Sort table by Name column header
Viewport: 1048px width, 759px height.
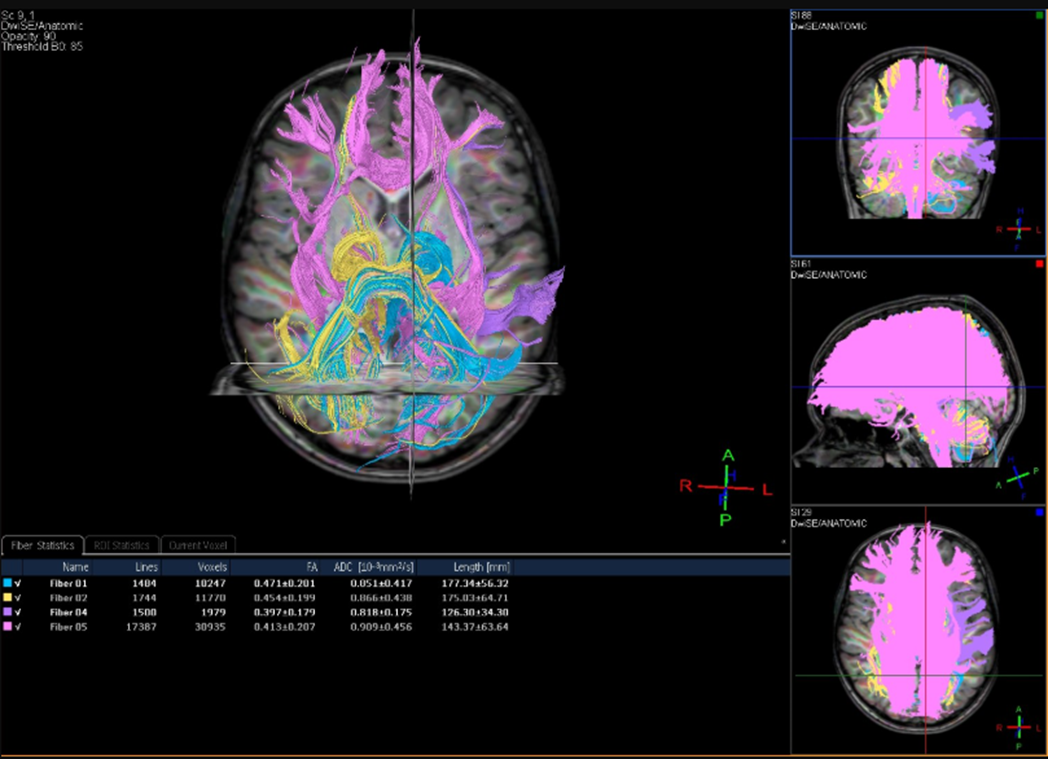75,567
